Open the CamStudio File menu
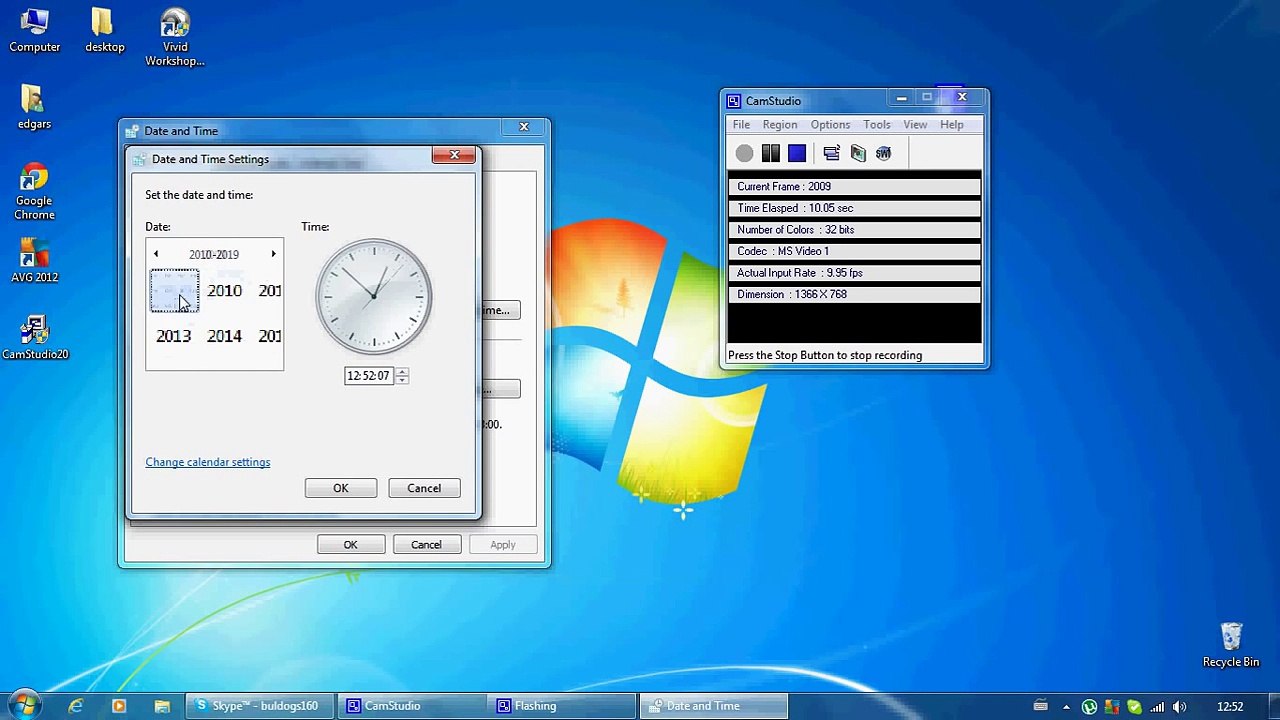The image size is (1280, 720). pyautogui.click(x=741, y=125)
